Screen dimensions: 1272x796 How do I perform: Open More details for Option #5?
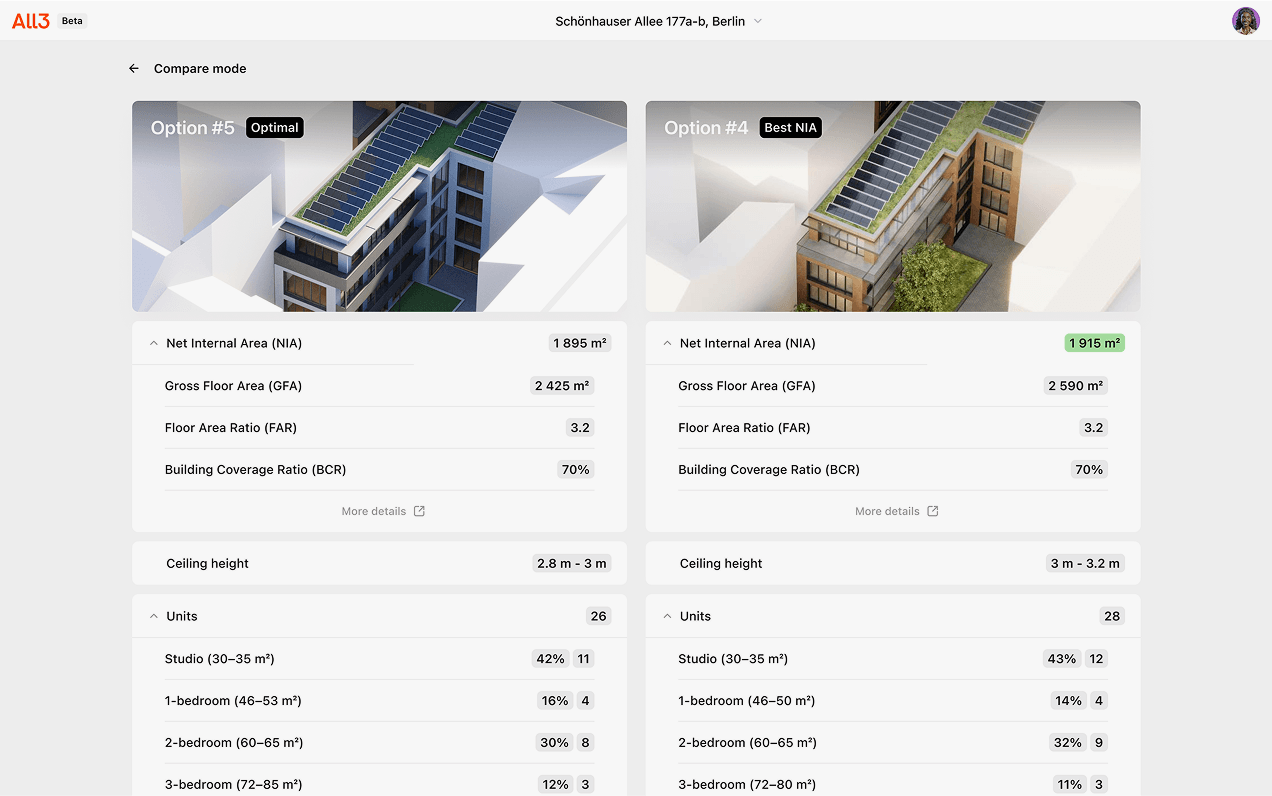coord(374,511)
